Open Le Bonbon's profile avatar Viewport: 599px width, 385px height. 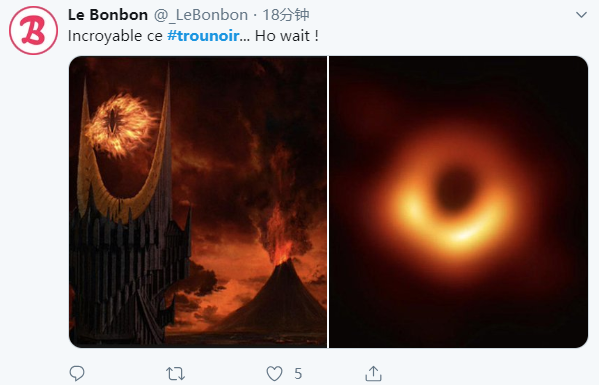[34, 31]
